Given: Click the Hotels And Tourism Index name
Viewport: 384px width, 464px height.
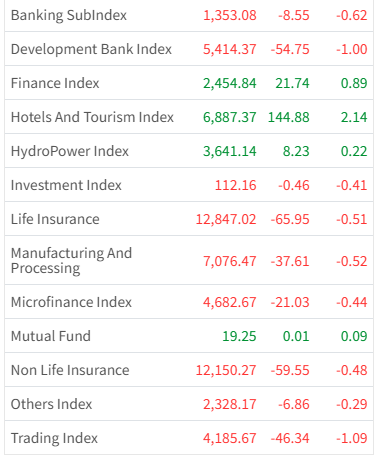Looking at the screenshot, I should point(92,117).
